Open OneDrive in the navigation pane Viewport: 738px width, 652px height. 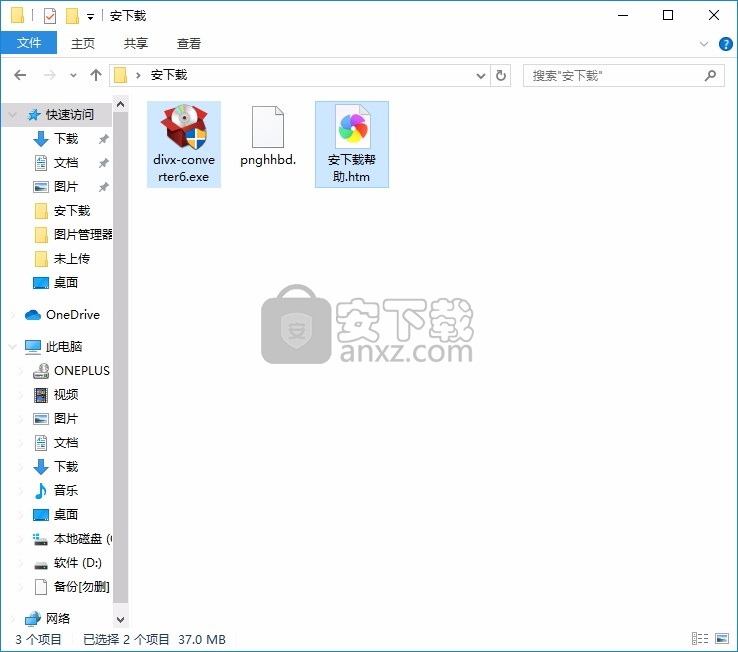click(x=72, y=314)
